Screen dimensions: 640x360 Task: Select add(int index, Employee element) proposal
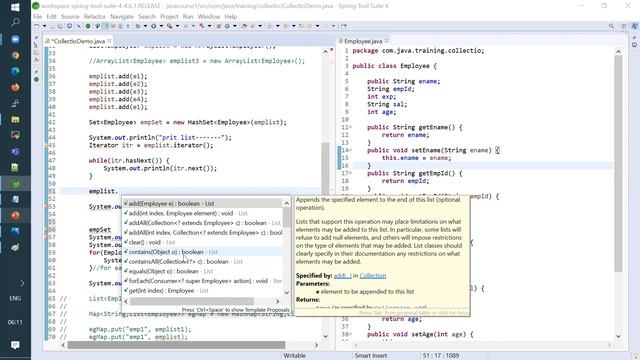(202, 213)
